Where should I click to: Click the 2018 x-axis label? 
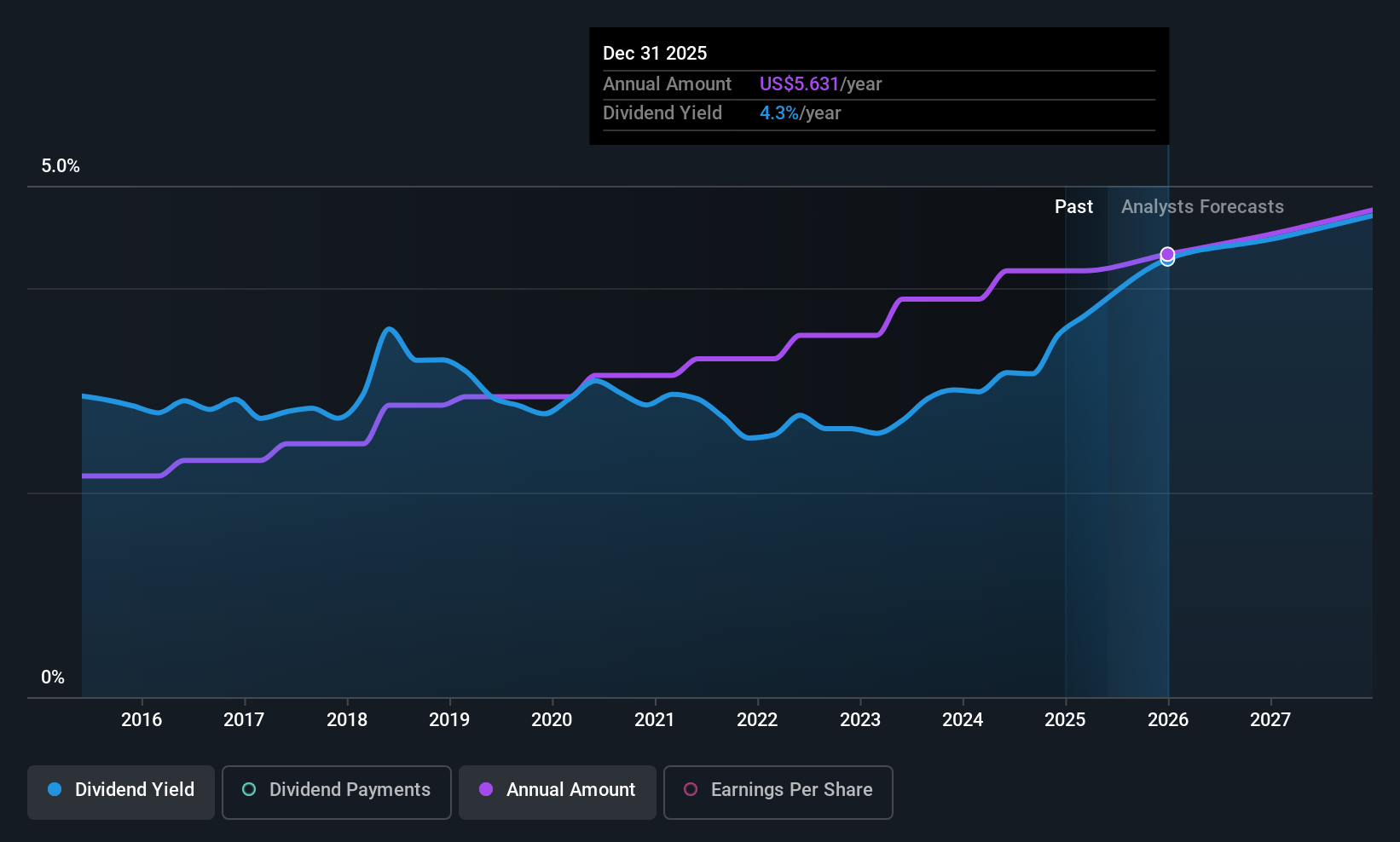click(x=347, y=719)
